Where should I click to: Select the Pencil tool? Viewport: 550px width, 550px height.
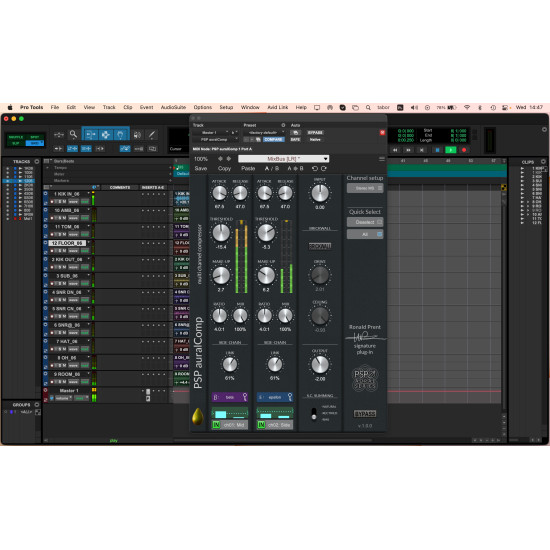[x=152, y=135]
